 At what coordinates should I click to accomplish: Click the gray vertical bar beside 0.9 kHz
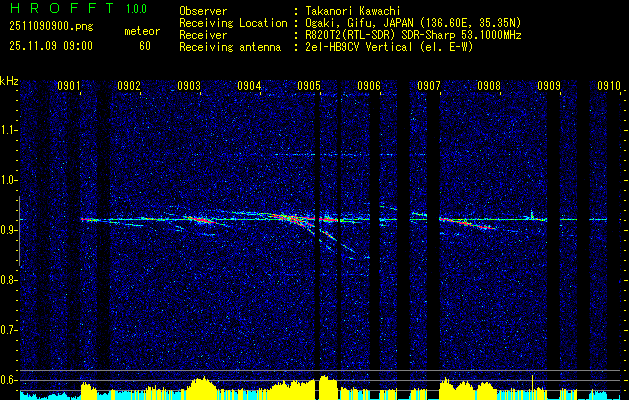(x=19, y=231)
